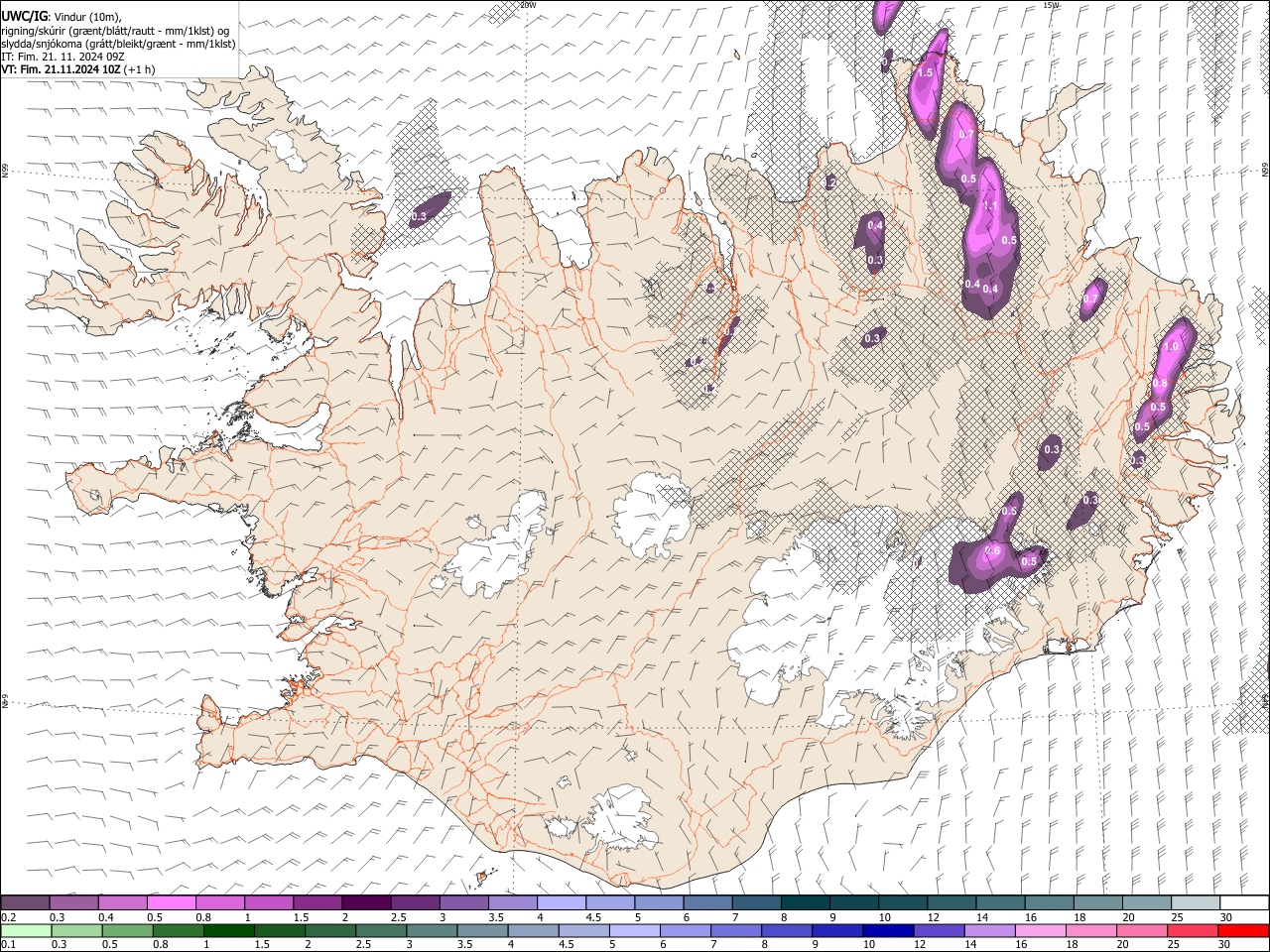Click the 'slydda/snjókoma' legend description line
Image resolution: width=1270 pixels, height=952 pixels.
[x=118, y=44]
